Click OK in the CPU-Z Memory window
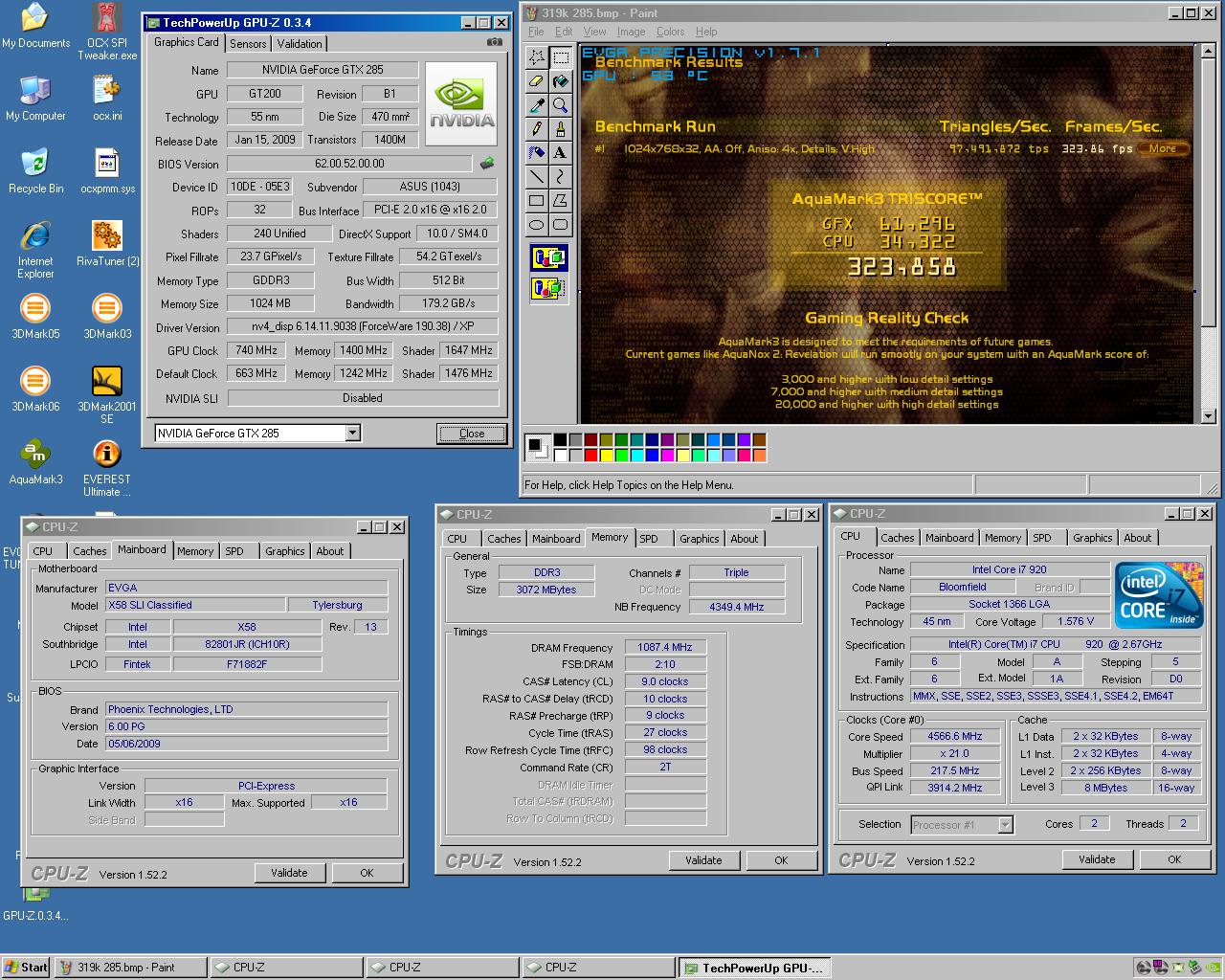1225x980 pixels. point(781,860)
